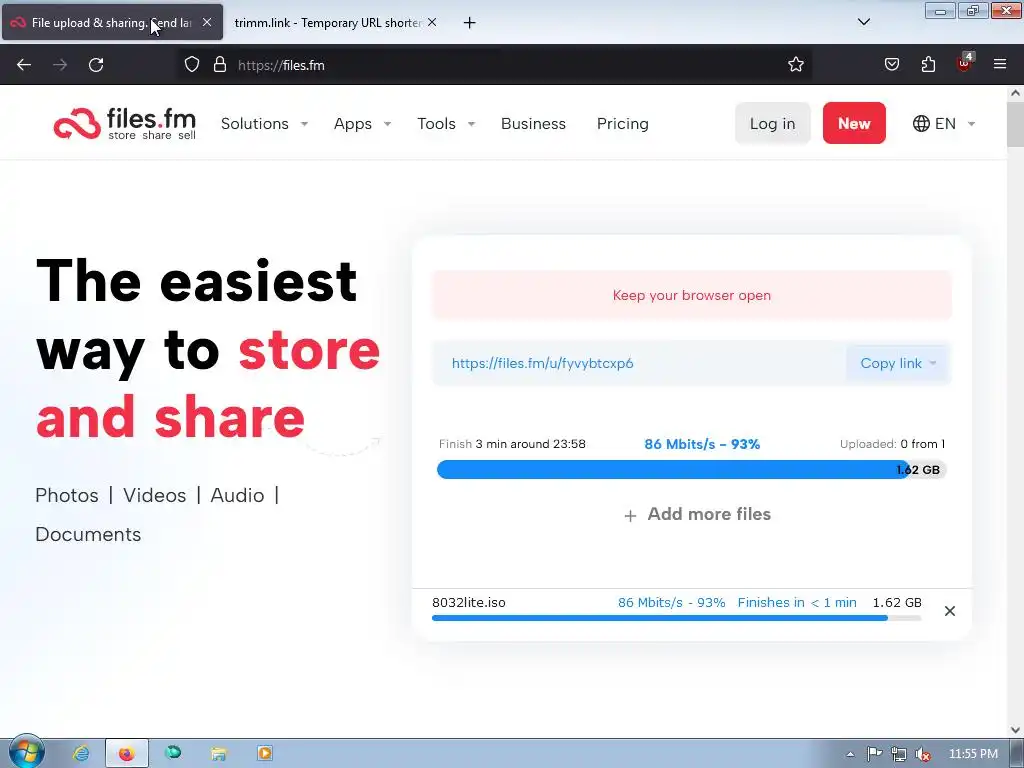Click the padlock site info icon
1024x768 pixels.
(x=220, y=65)
